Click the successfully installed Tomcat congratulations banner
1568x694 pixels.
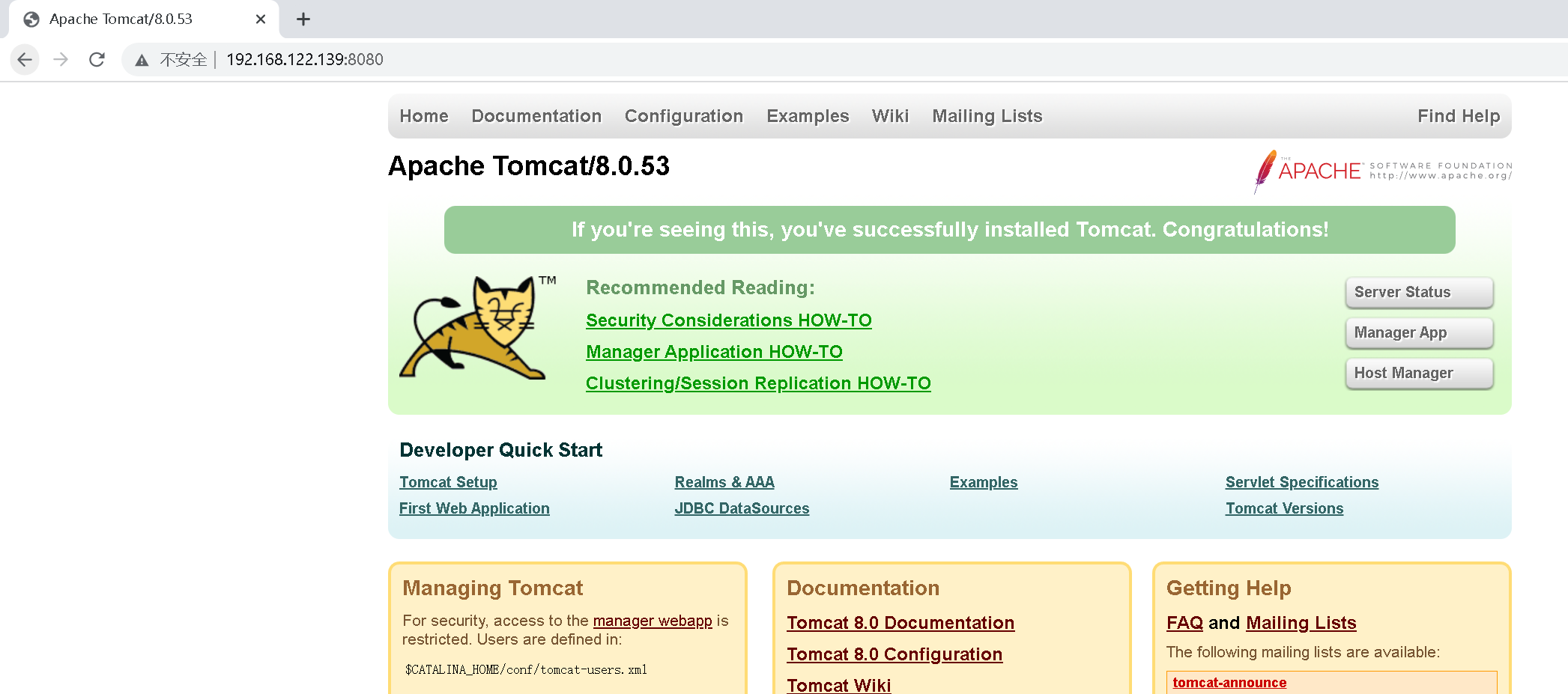point(950,230)
